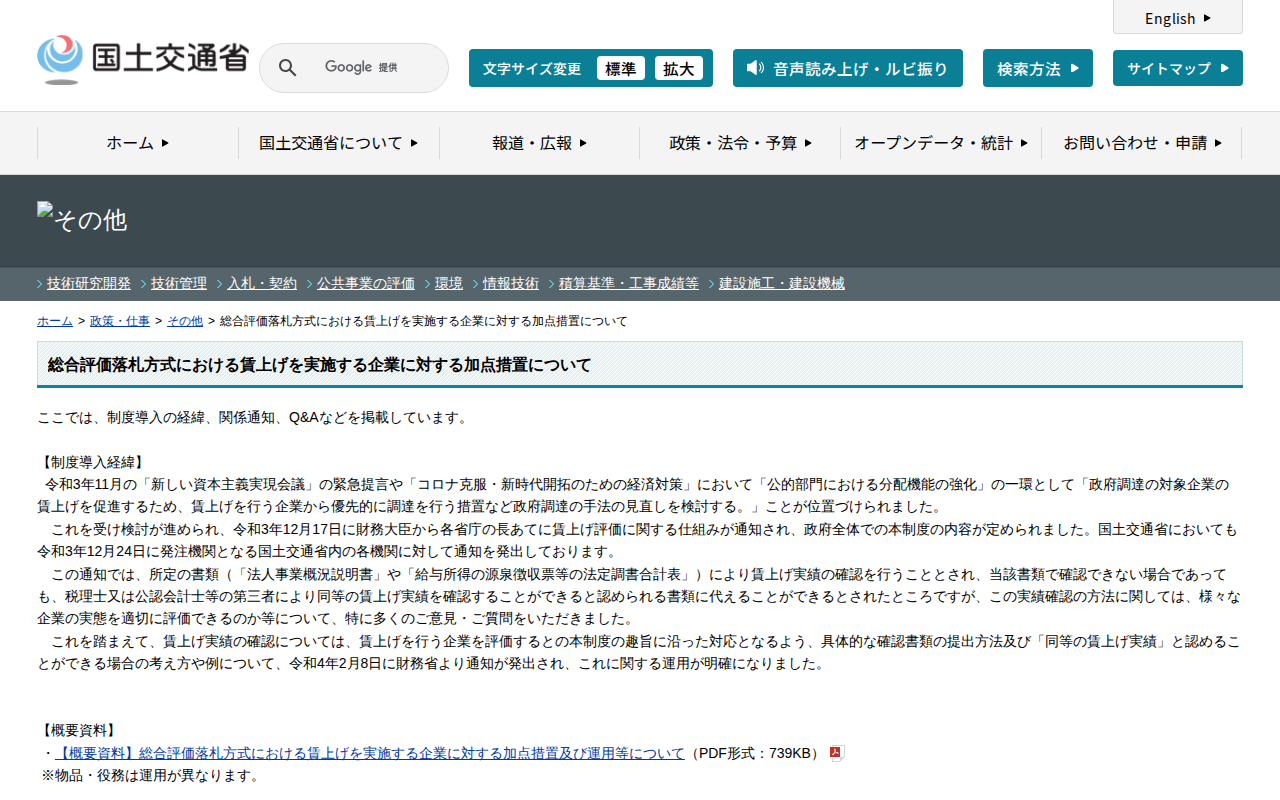
Task: Go to 環境 section
Action: coord(449,283)
